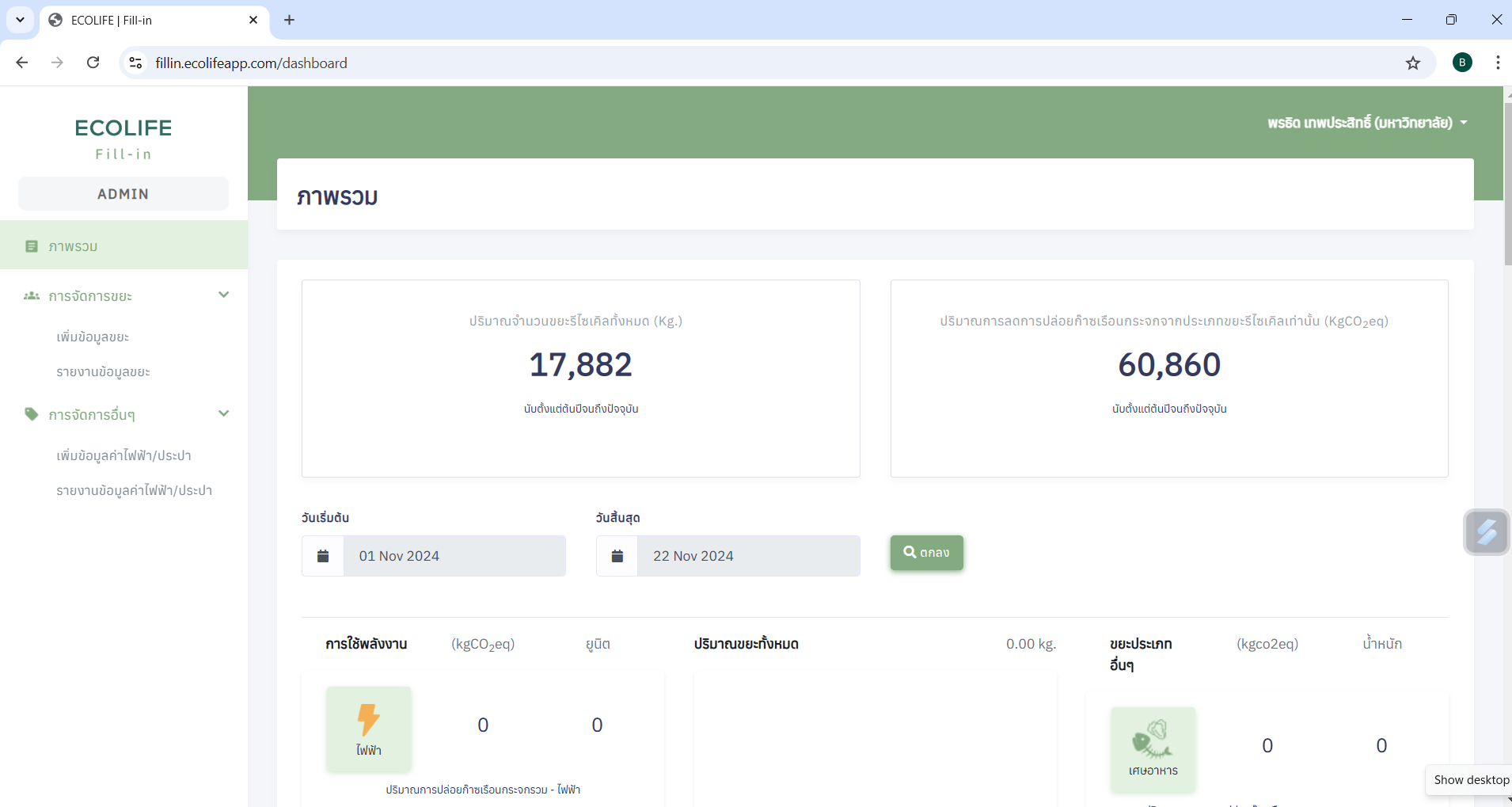Image resolution: width=1512 pixels, height=807 pixels.
Task: Open the floating widget on right edge
Action: (1486, 531)
